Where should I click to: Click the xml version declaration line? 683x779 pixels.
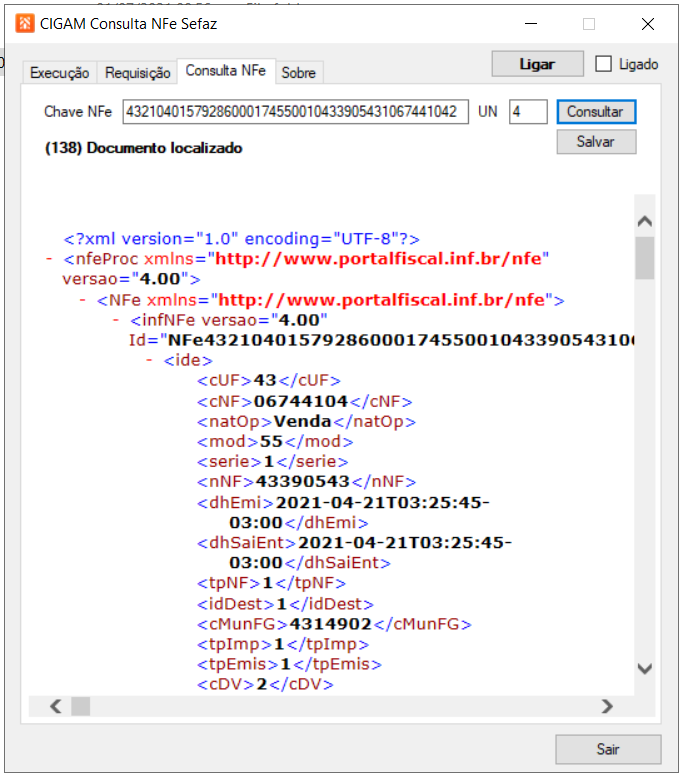coord(241,239)
